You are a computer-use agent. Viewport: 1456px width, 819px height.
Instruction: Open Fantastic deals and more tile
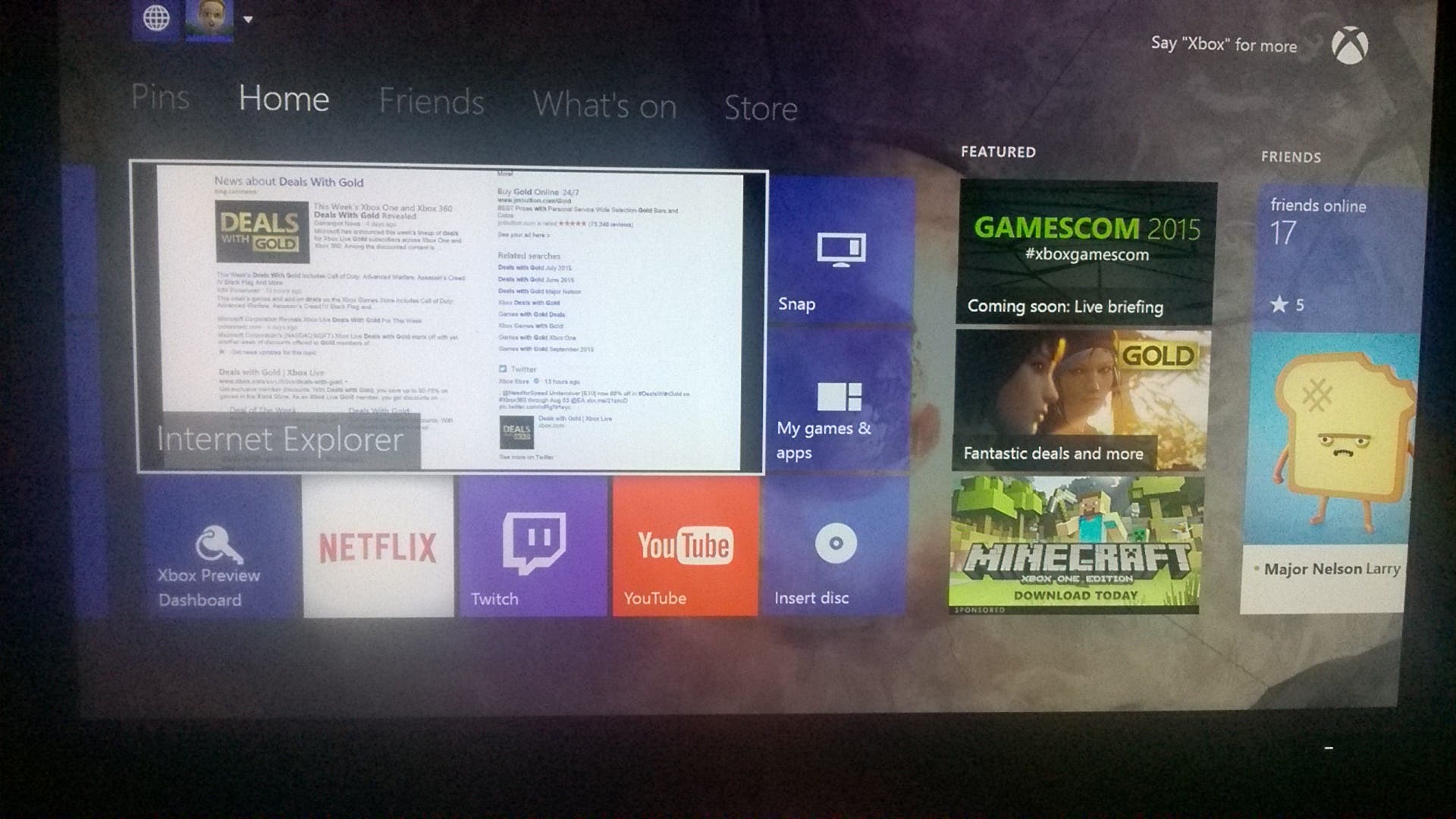(x=1081, y=400)
